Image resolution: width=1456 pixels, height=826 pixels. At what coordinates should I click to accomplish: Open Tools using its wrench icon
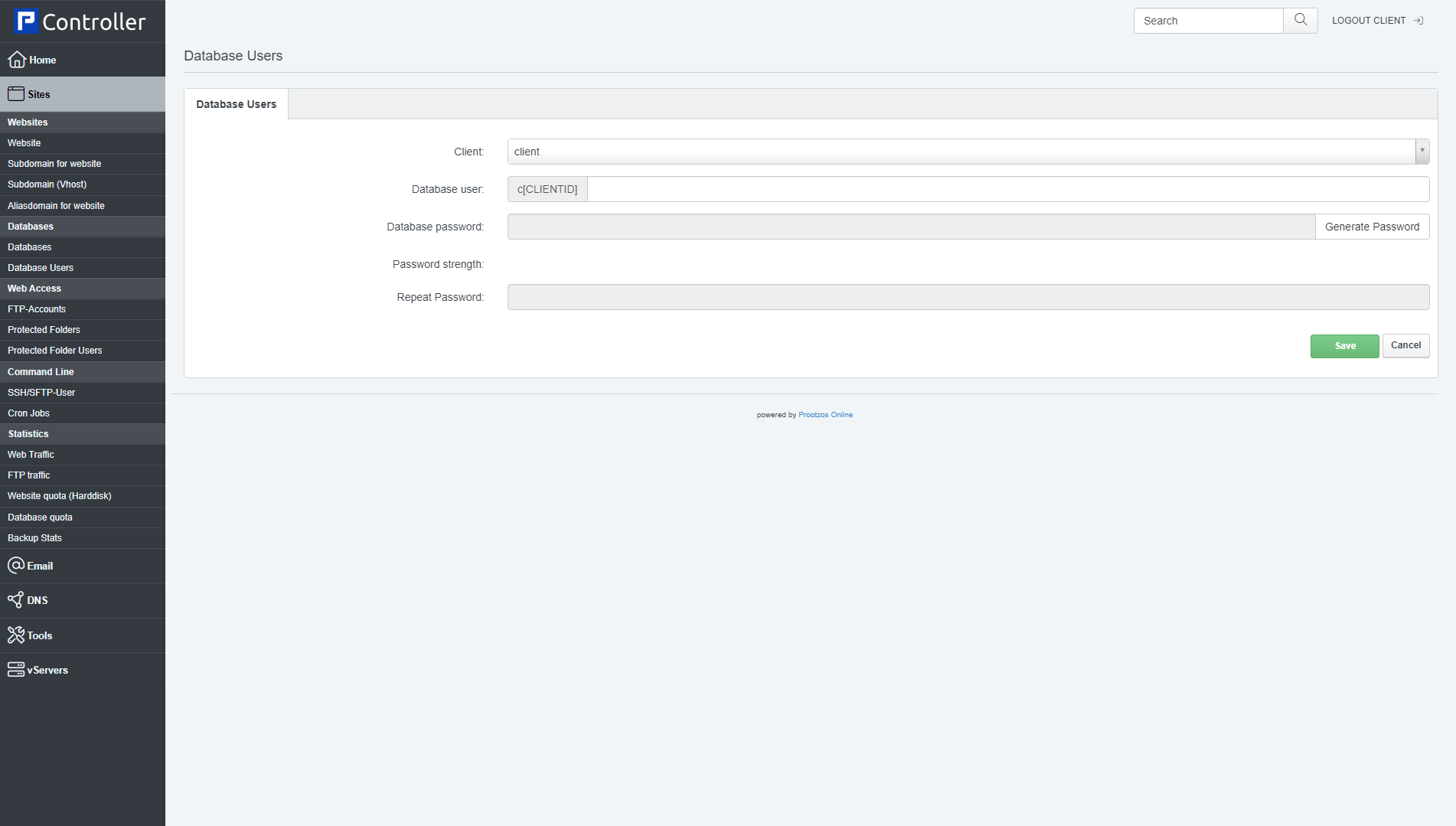point(16,635)
